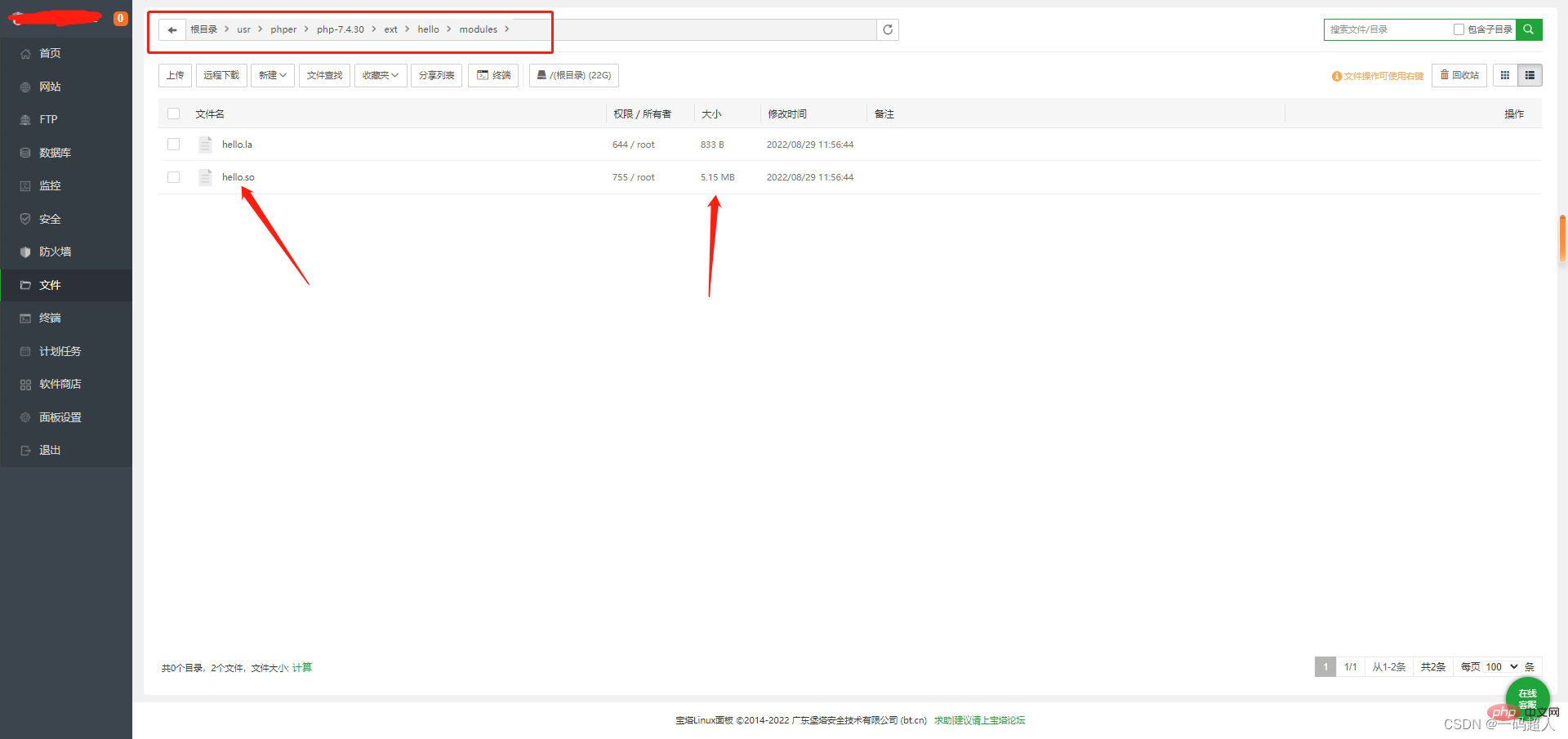This screenshot has width=1568, height=739.
Task: Go to hello breadcrumb folder
Action: (x=429, y=29)
